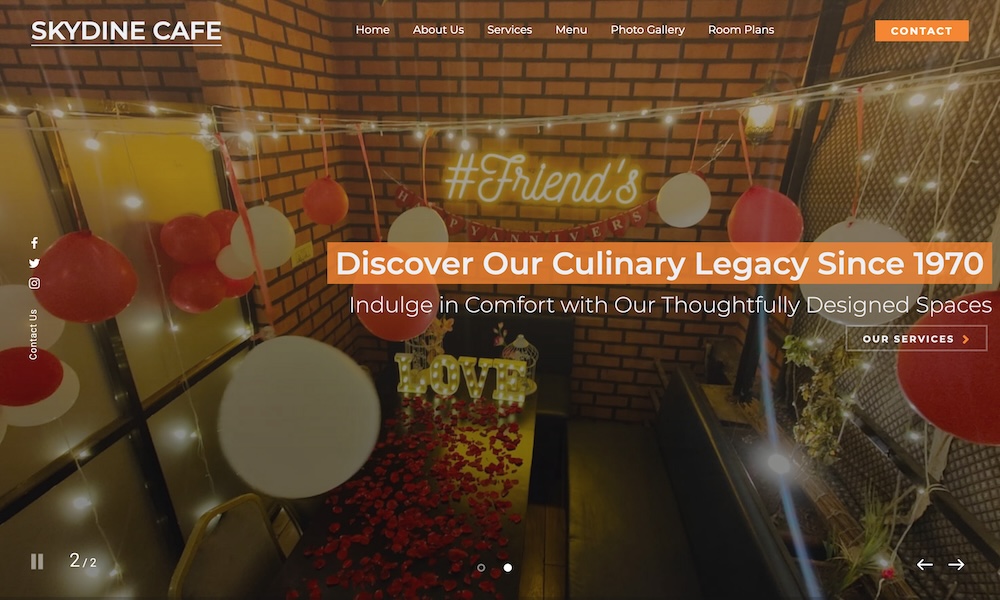
Task: Open the Photo Gallery page
Action: click(647, 30)
